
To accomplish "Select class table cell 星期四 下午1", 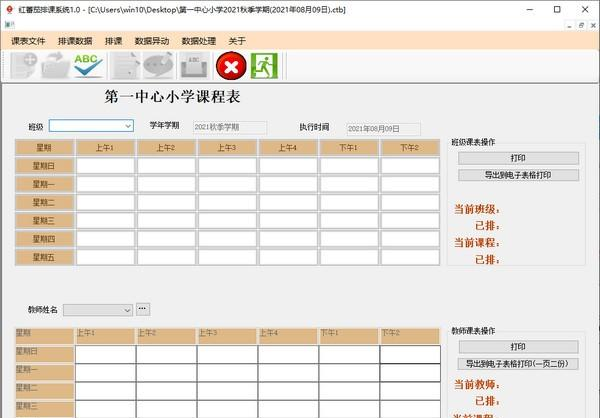I will click(x=349, y=239).
